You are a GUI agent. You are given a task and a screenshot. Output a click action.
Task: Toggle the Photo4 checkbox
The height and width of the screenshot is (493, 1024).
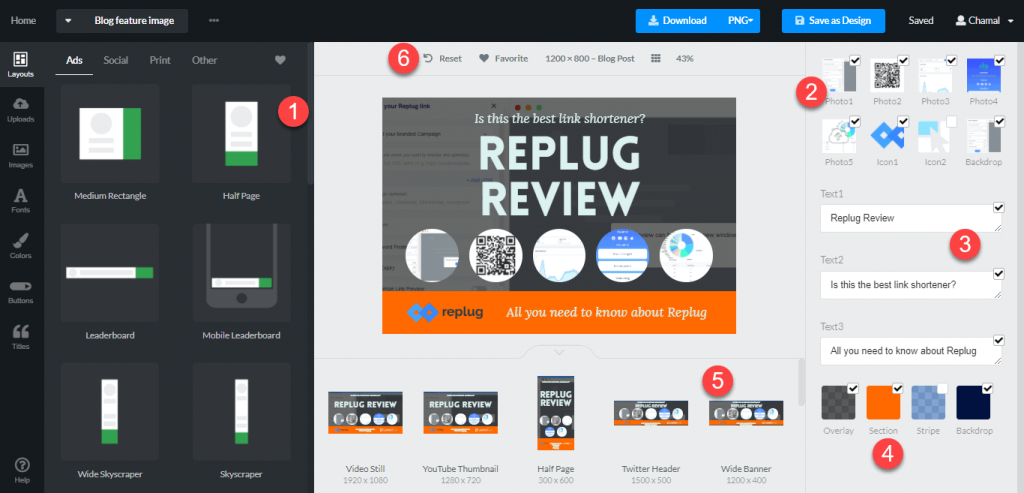(999, 60)
